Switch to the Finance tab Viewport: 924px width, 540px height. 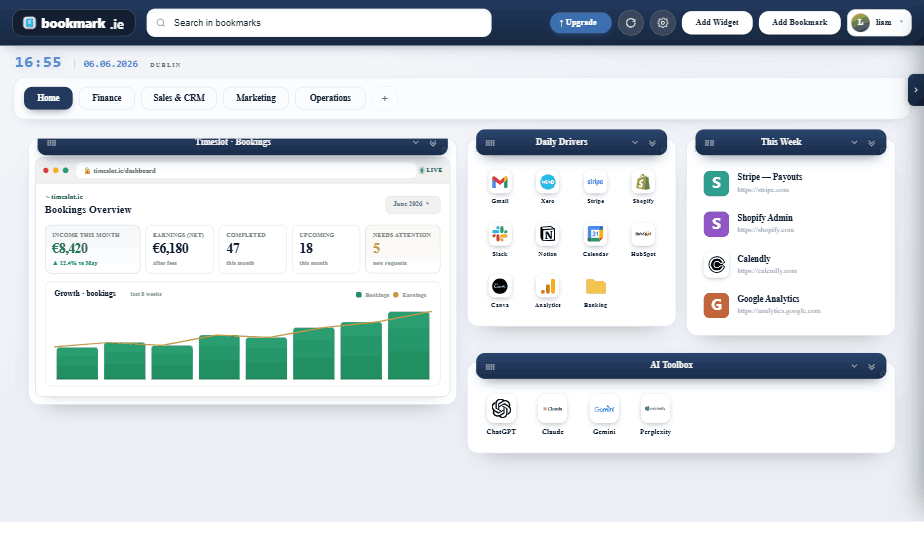pyautogui.click(x=107, y=98)
